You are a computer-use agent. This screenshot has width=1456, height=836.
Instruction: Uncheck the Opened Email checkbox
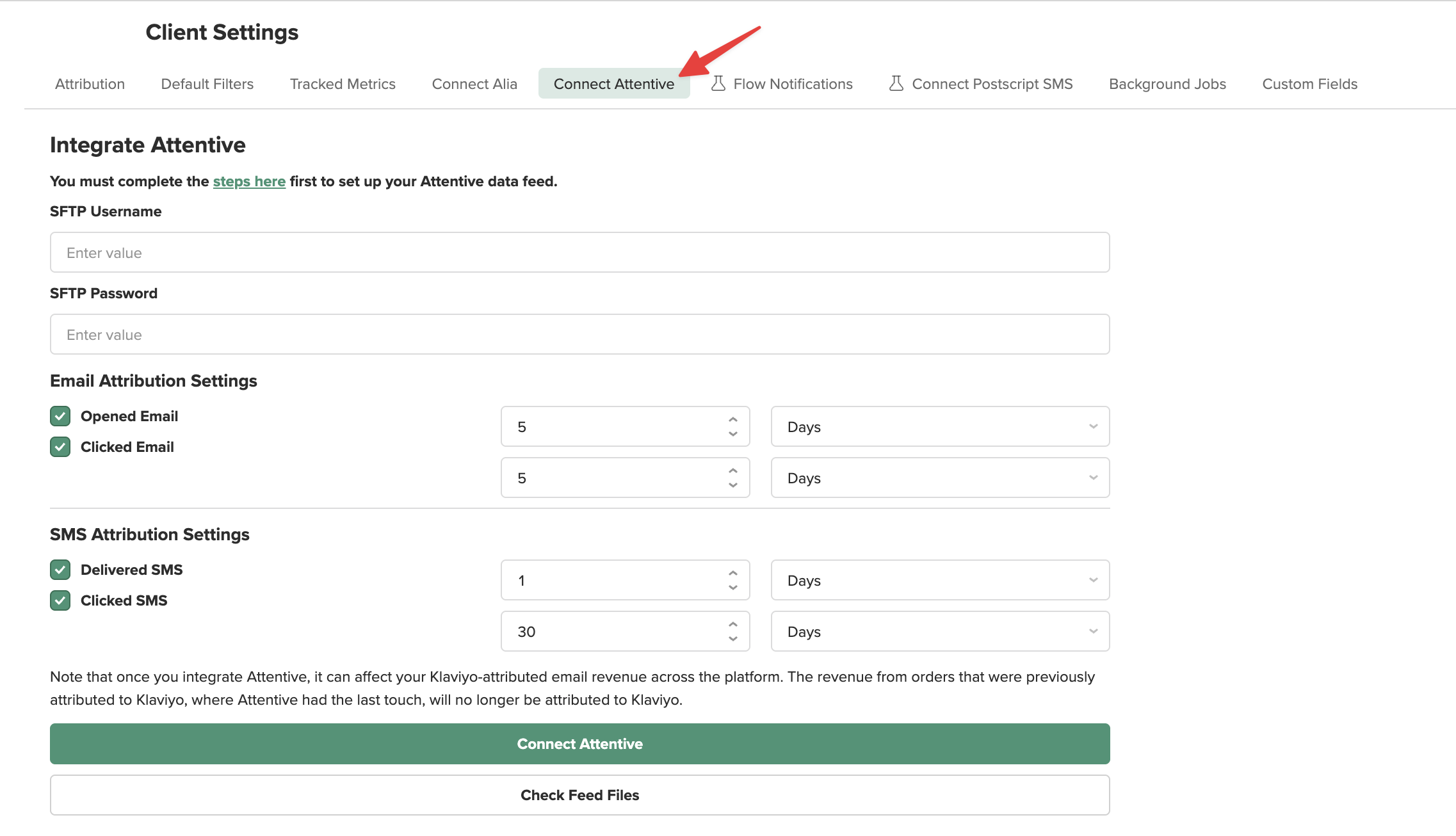[x=60, y=416]
